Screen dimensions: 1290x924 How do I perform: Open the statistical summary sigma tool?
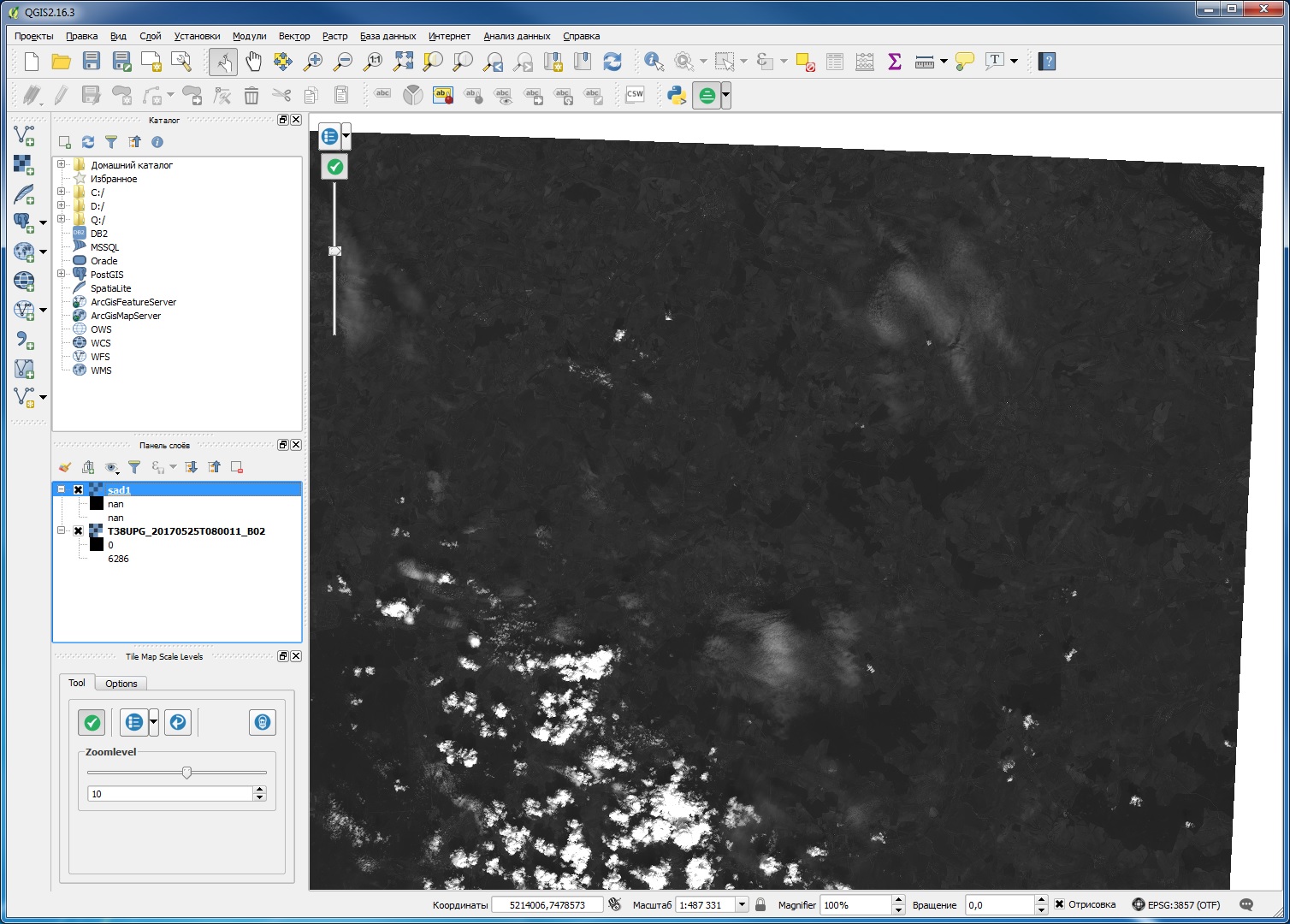click(895, 62)
